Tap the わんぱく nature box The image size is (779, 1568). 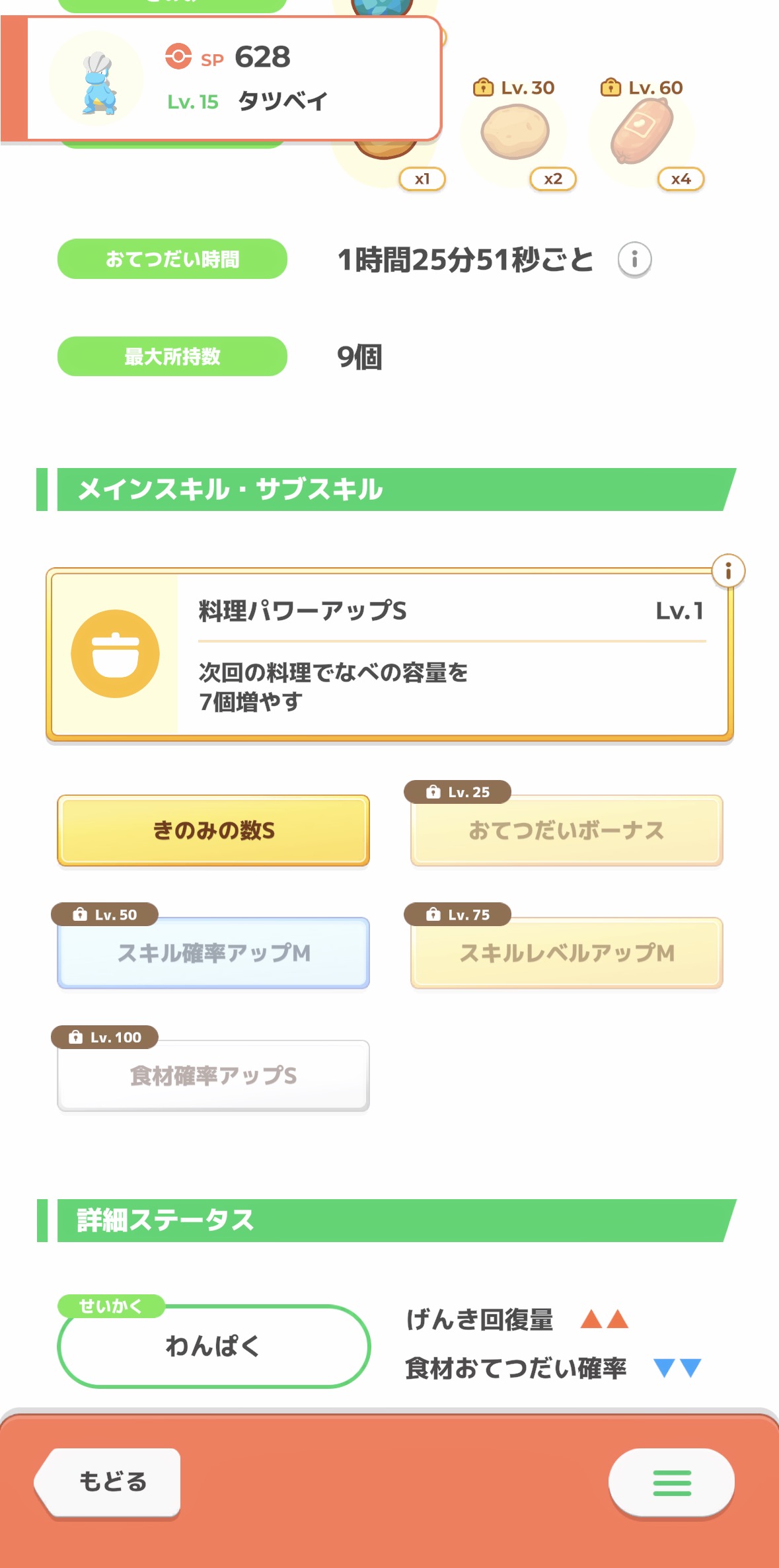click(213, 1346)
